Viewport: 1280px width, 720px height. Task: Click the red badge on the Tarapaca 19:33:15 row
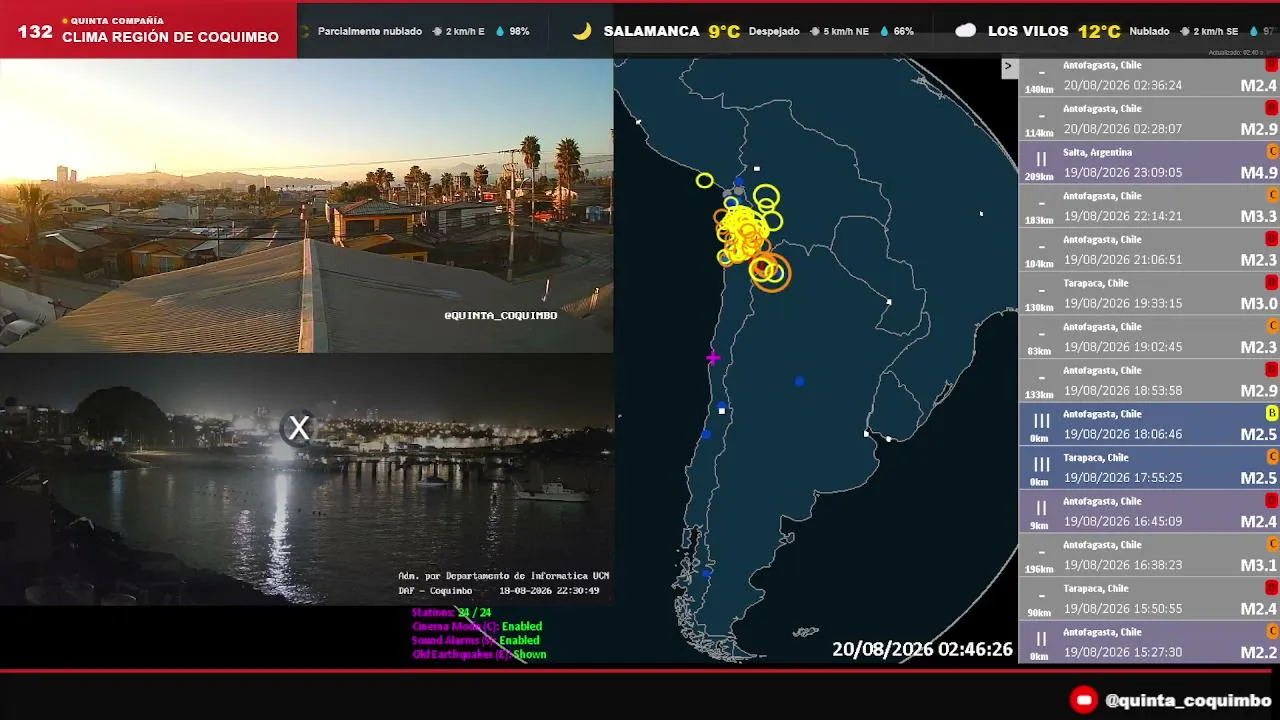coord(1272,282)
